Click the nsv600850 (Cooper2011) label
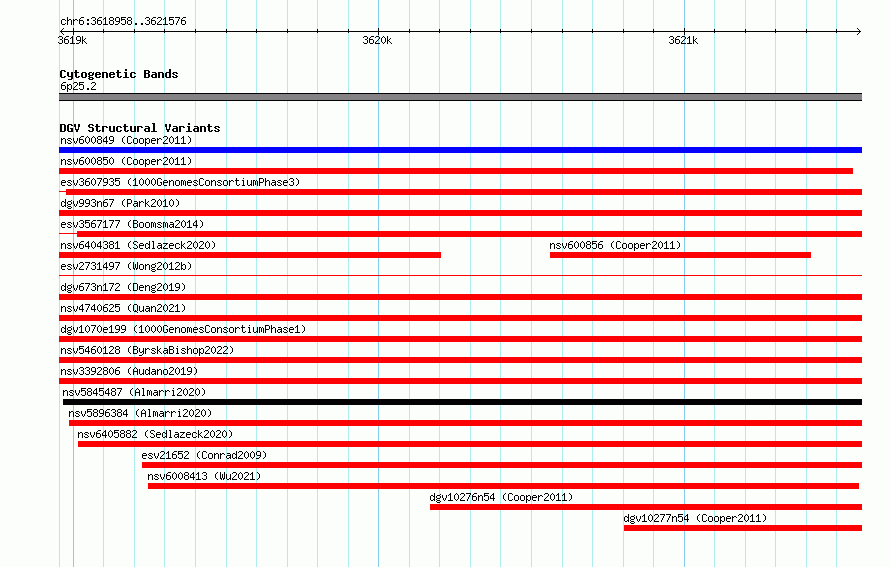This screenshot has height=567, width=890. point(126,161)
